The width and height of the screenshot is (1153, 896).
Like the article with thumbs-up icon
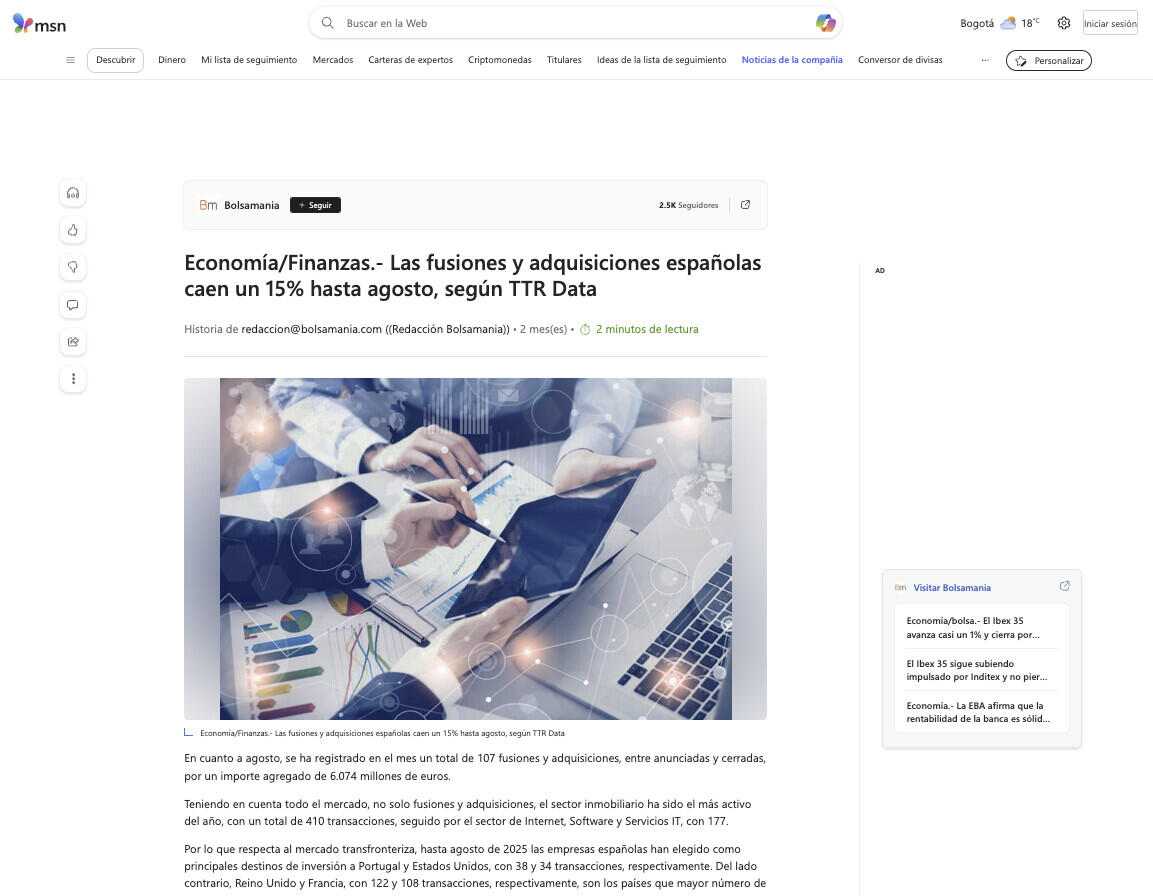(x=73, y=230)
